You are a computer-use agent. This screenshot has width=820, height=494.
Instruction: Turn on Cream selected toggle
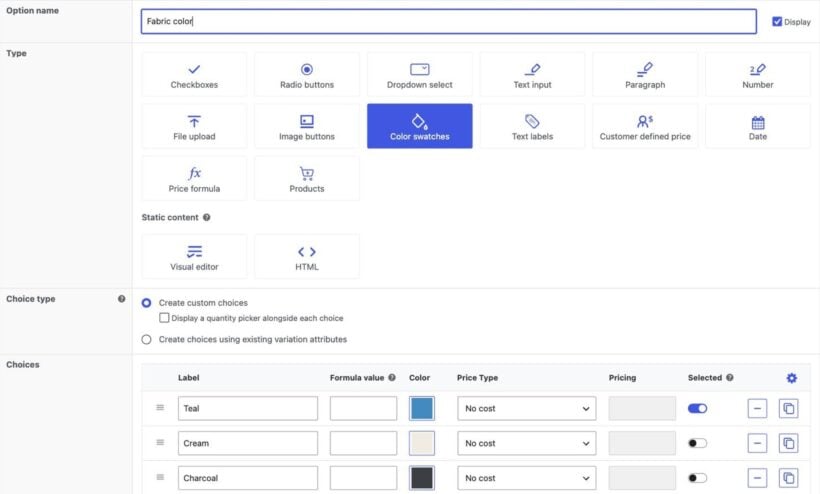pos(698,443)
